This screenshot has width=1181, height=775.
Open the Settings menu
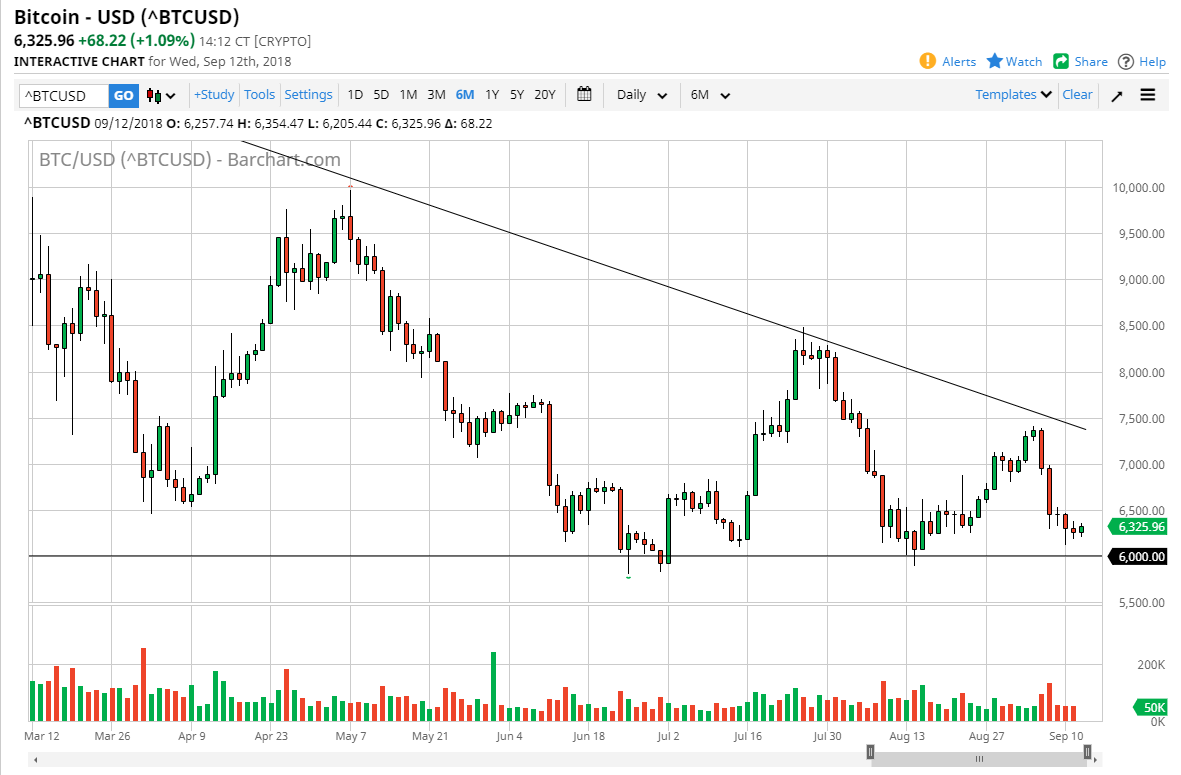(308, 94)
